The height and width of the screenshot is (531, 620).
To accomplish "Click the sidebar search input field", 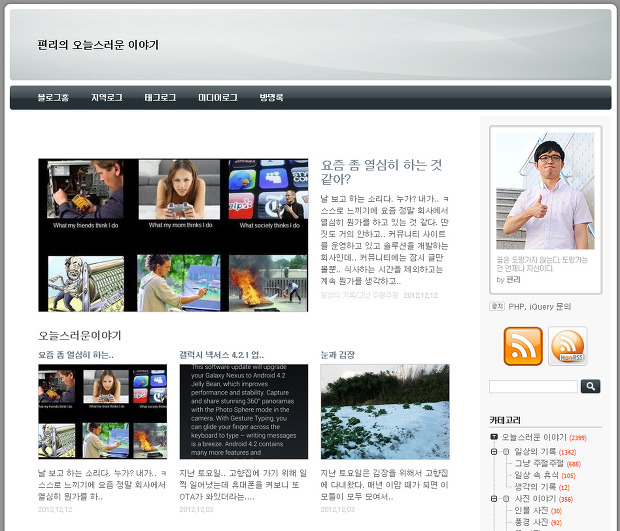I will [533, 386].
